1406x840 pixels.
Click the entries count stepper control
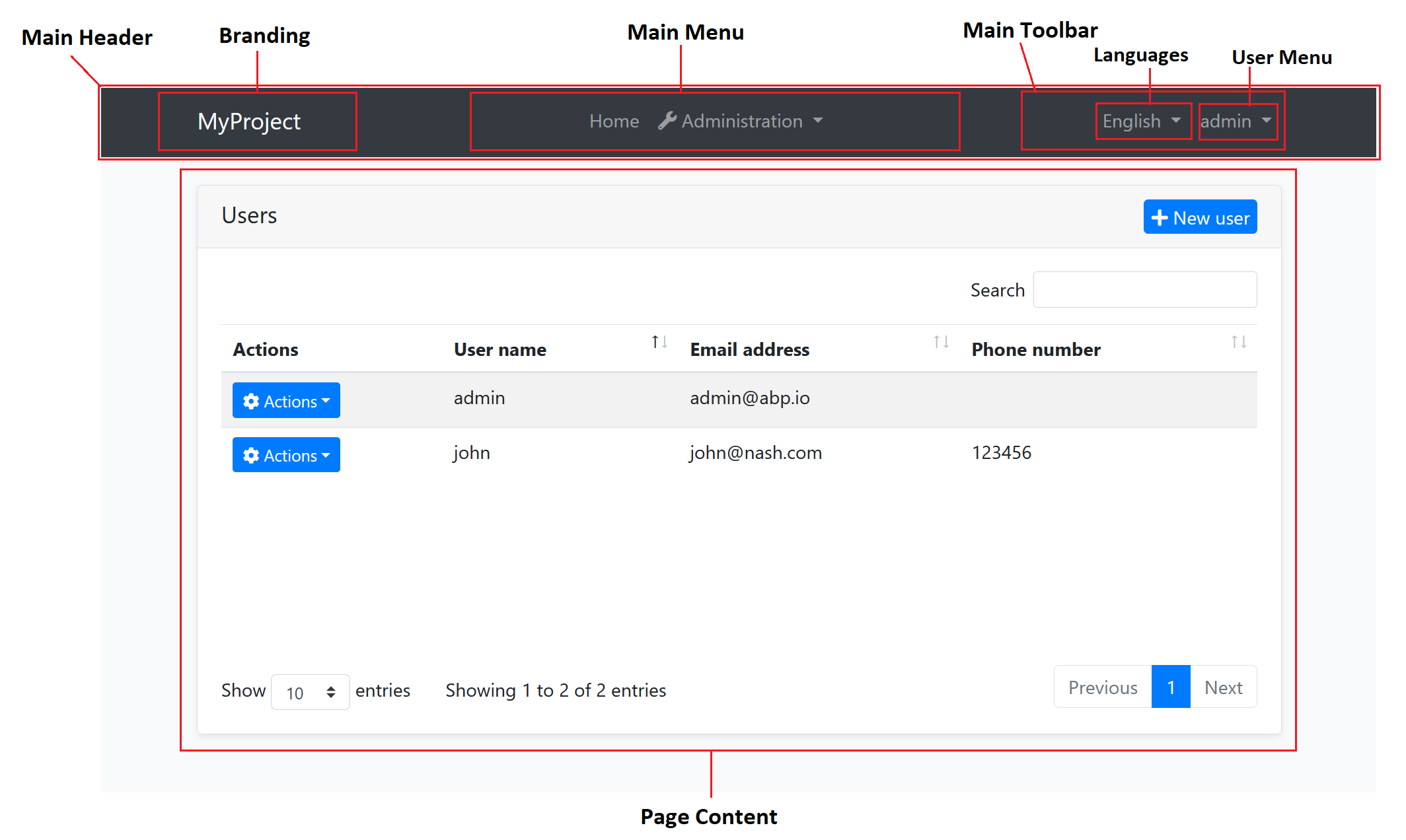(331, 691)
